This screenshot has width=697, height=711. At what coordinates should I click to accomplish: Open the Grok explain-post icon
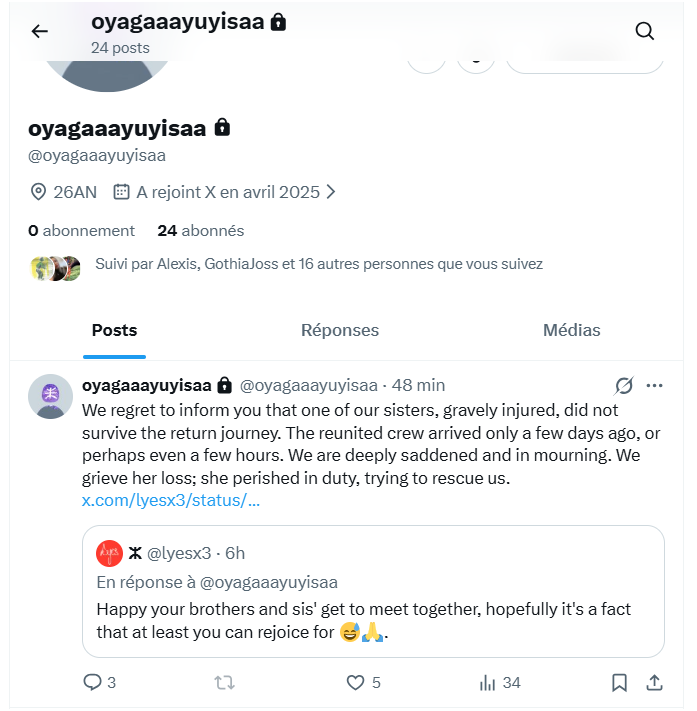[x=622, y=385]
